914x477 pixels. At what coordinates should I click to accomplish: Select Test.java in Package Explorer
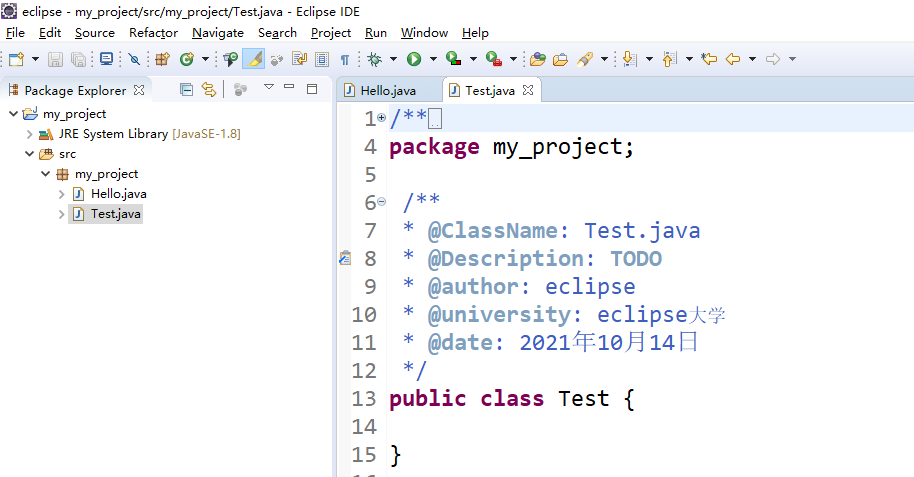point(115,214)
